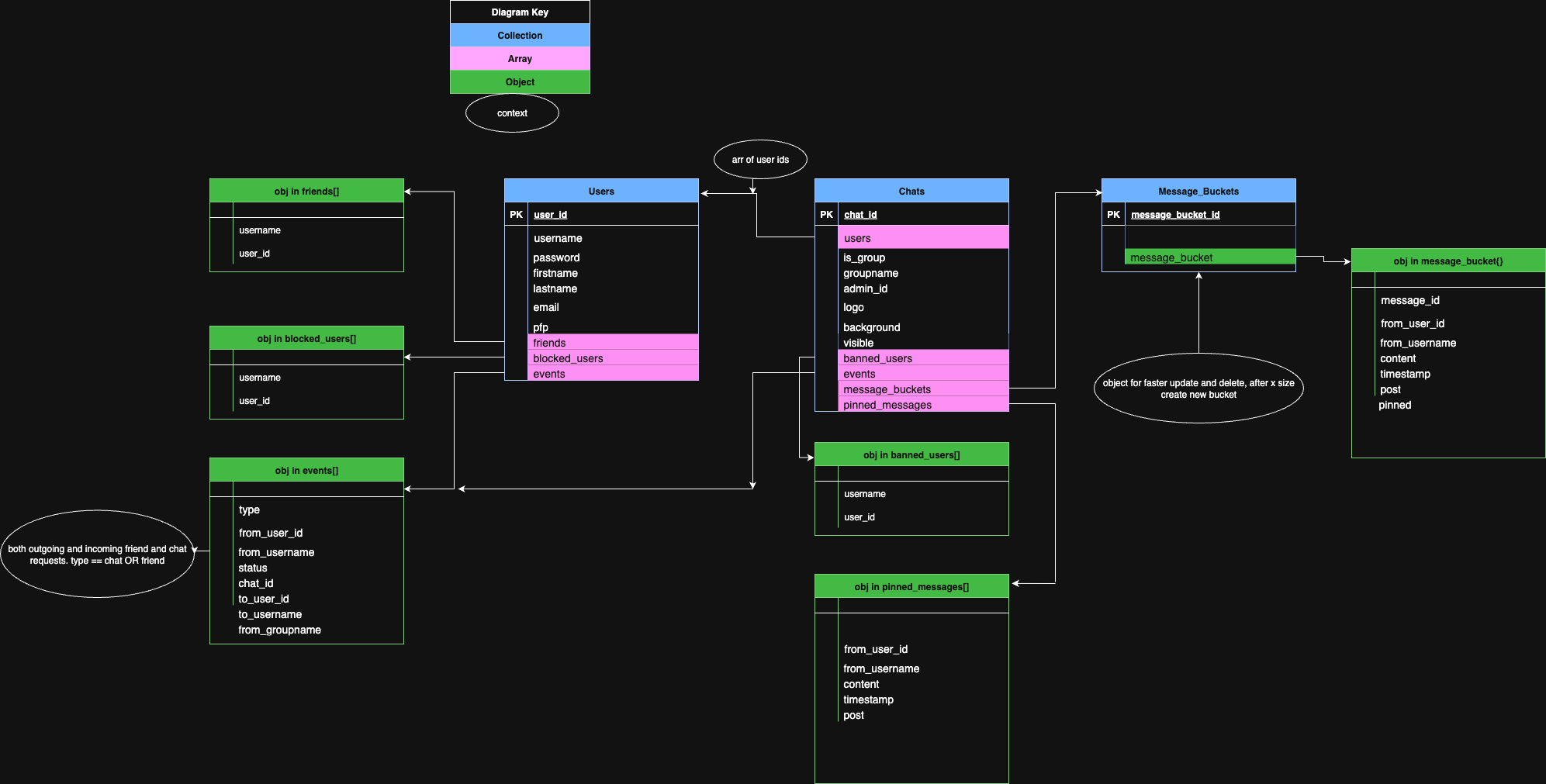Image resolution: width=1546 pixels, height=784 pixels.
Task: Click the Chats collection header
Action: 911,191
